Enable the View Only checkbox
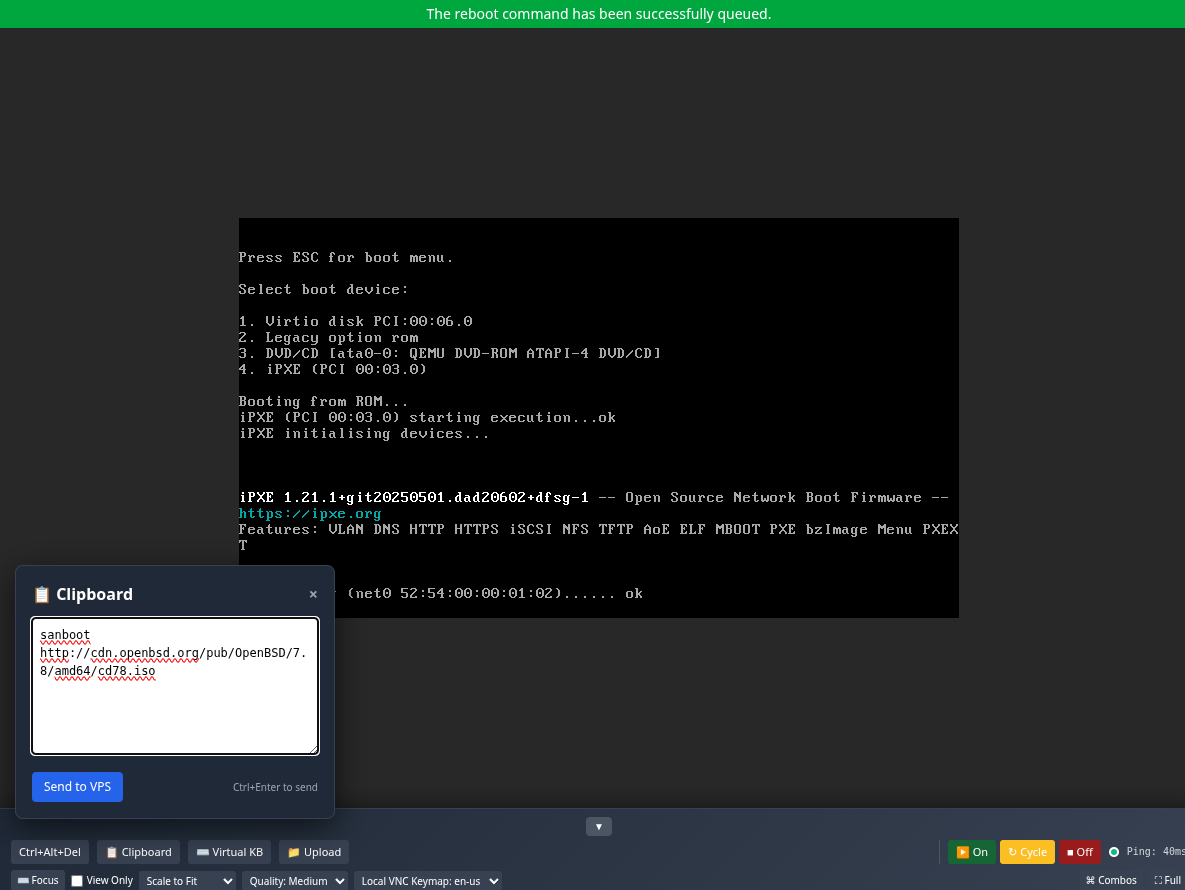 [77, 880]
